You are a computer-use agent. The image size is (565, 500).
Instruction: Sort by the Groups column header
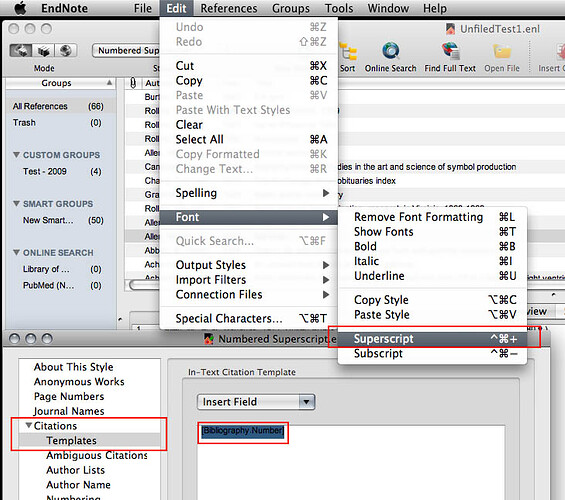click(x=60, y=83)
